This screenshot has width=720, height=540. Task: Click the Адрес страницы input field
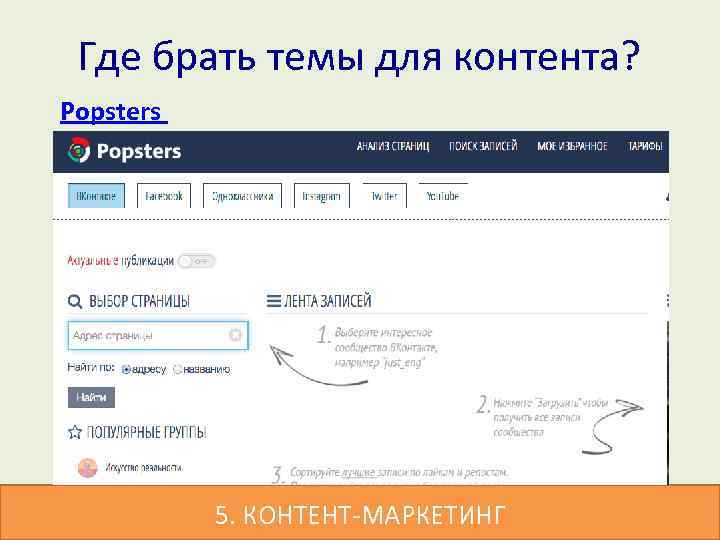[x=158, y=336]
